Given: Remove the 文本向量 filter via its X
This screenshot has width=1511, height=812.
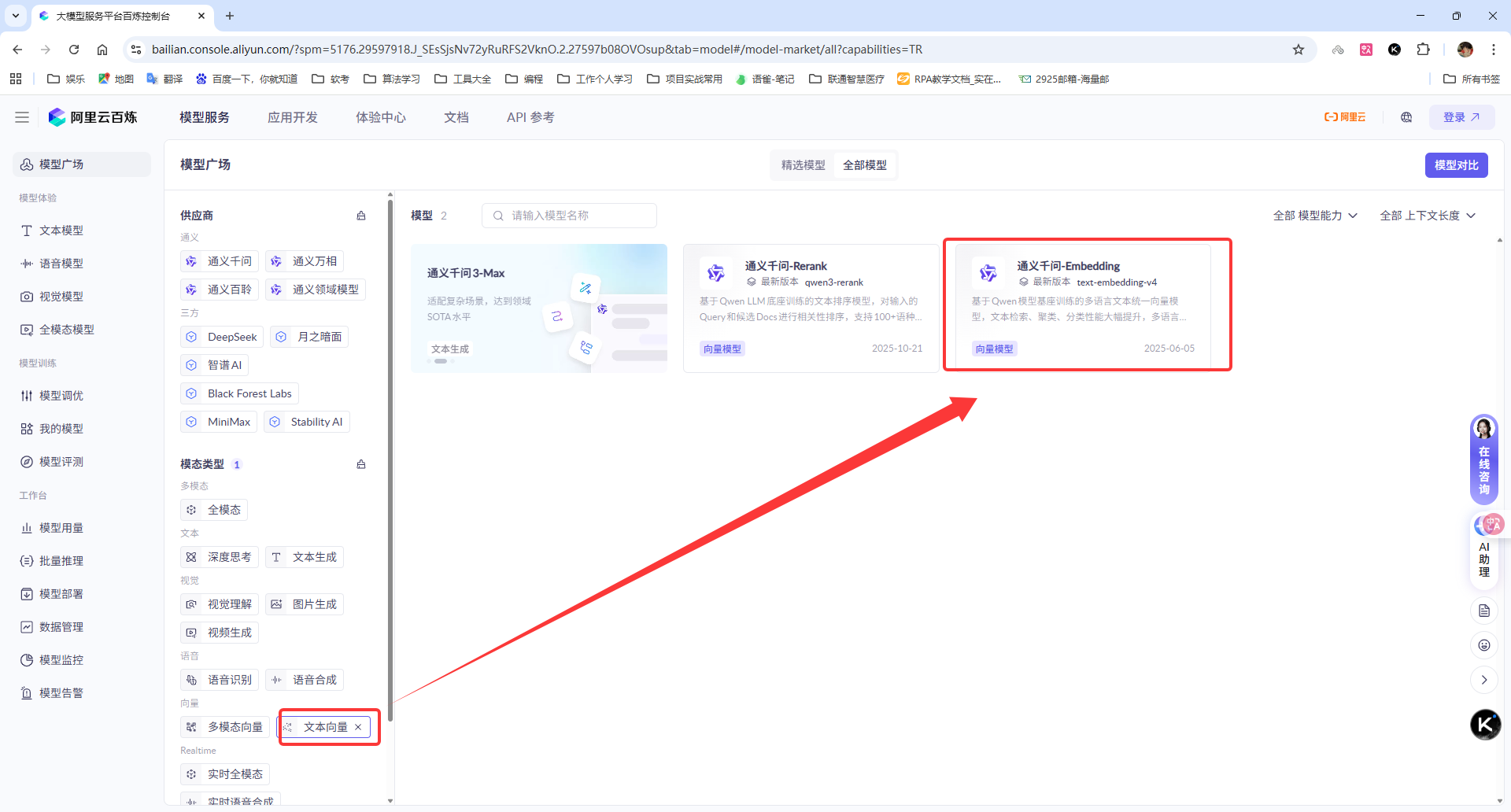Looking at the screenshot, I should coord(358,727).
